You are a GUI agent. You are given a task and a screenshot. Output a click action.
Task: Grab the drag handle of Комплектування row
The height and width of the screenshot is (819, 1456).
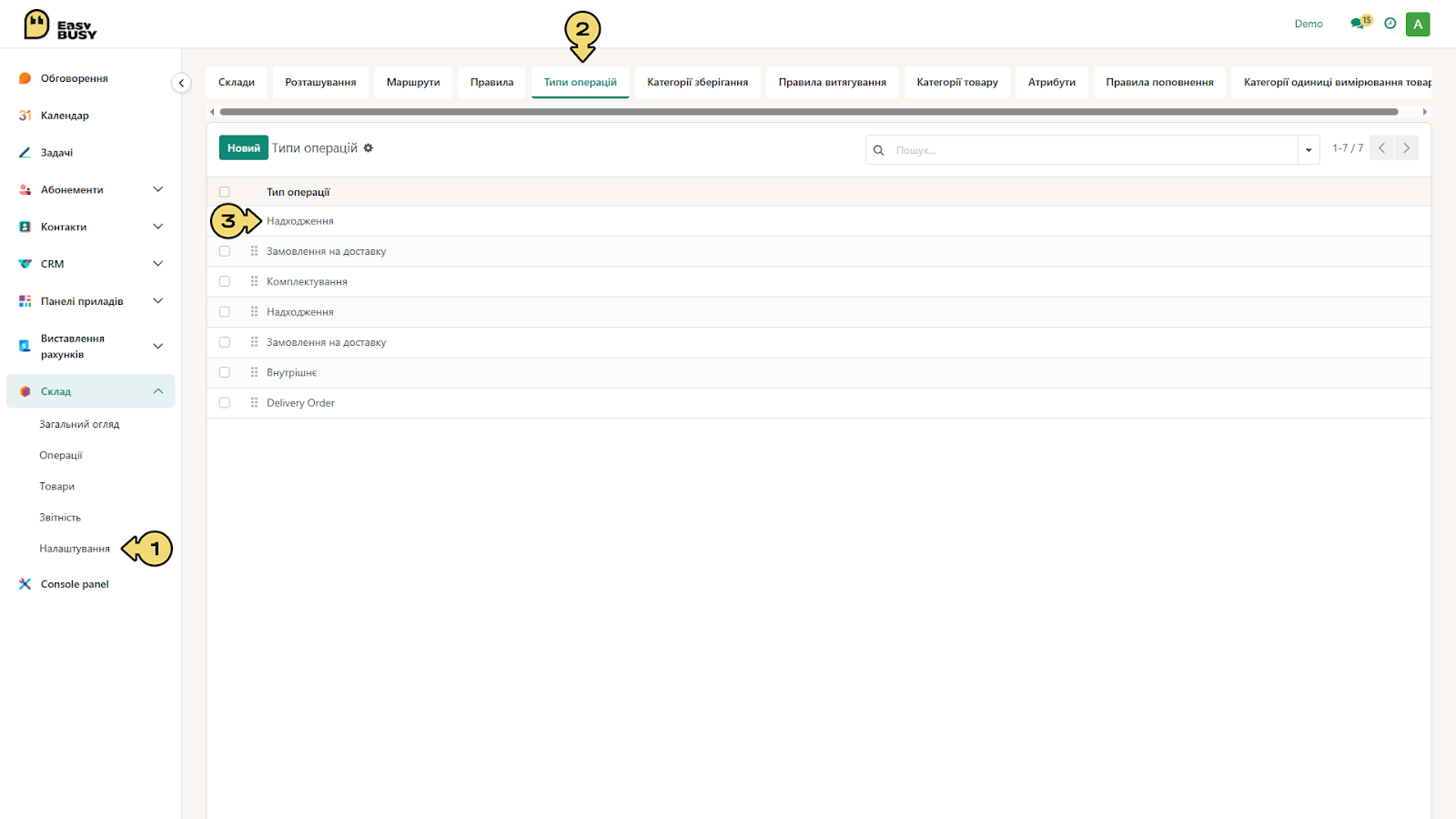pos(254,281)
